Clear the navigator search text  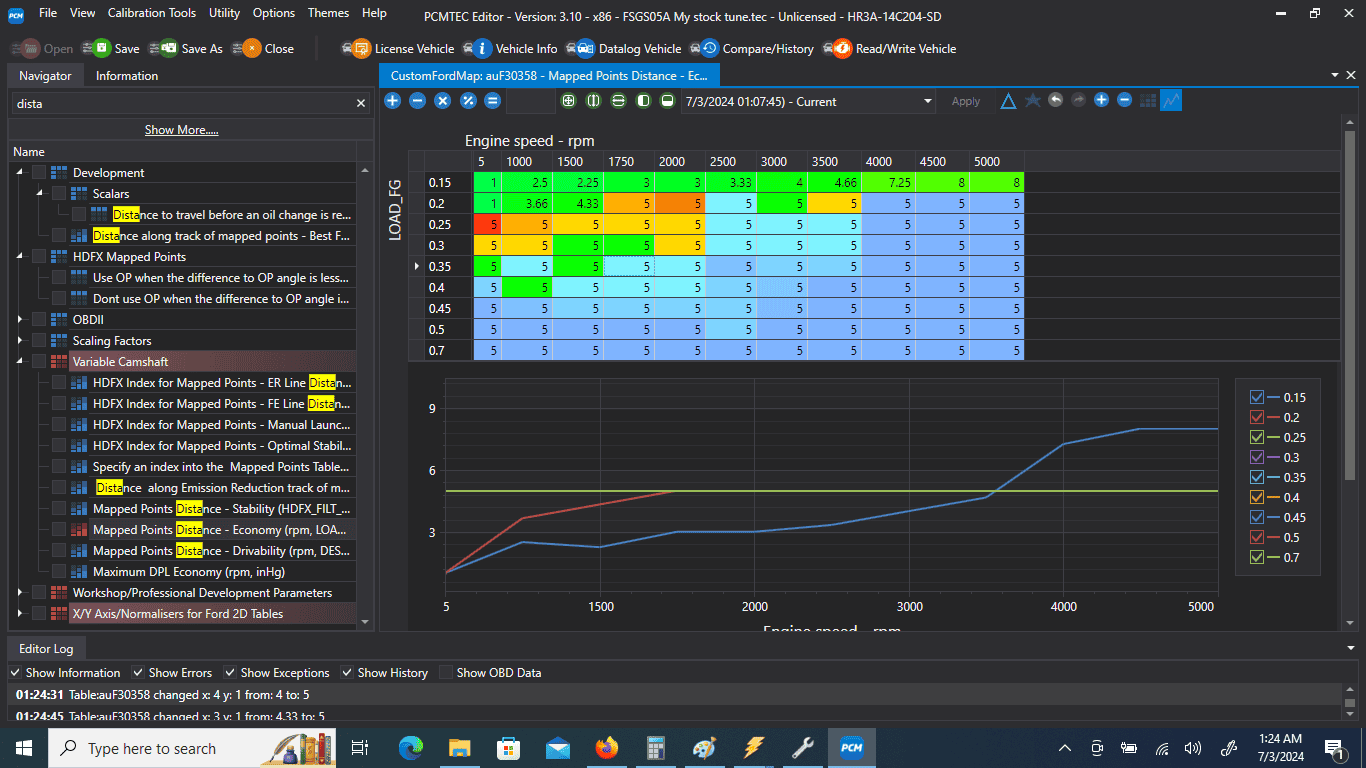tap(362, 103)
